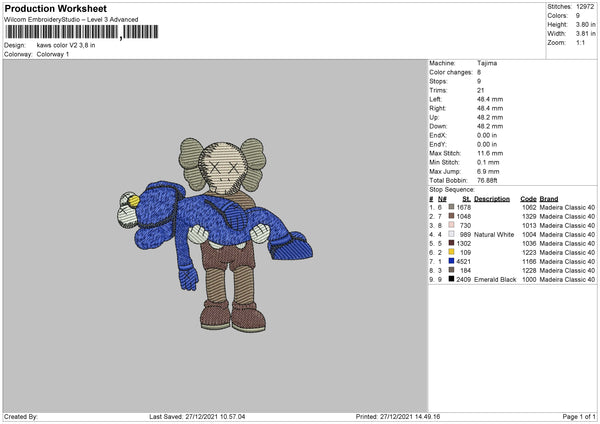600x424 pixels.
Task: Click the Stitches value 12972
Action: point(585,7)
